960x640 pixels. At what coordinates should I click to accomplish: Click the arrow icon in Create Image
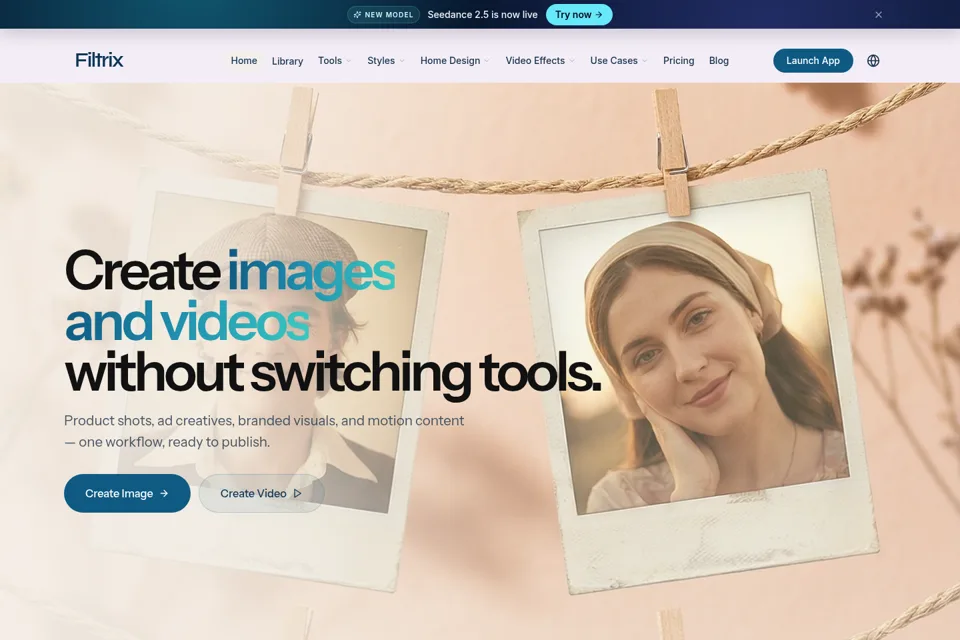(x=164, y=493)
